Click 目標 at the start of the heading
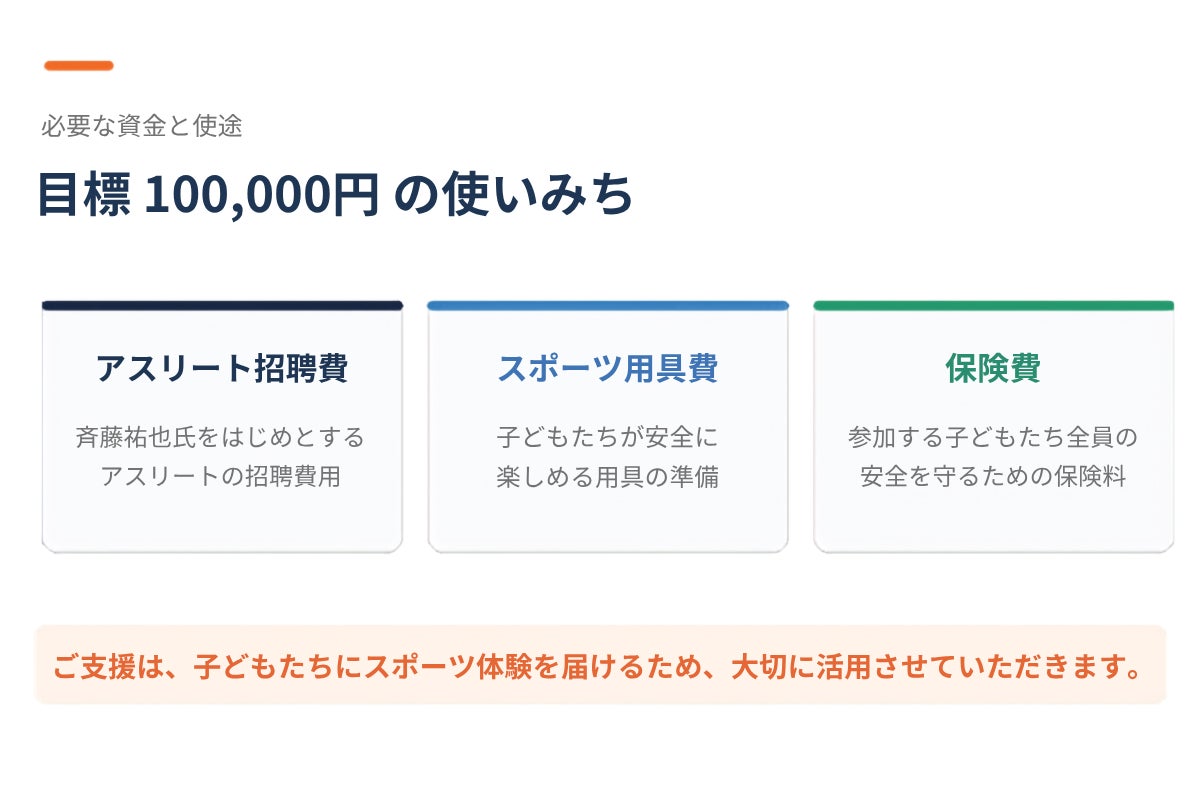Viewport: 1200px width, 800px height. (84, 195)
